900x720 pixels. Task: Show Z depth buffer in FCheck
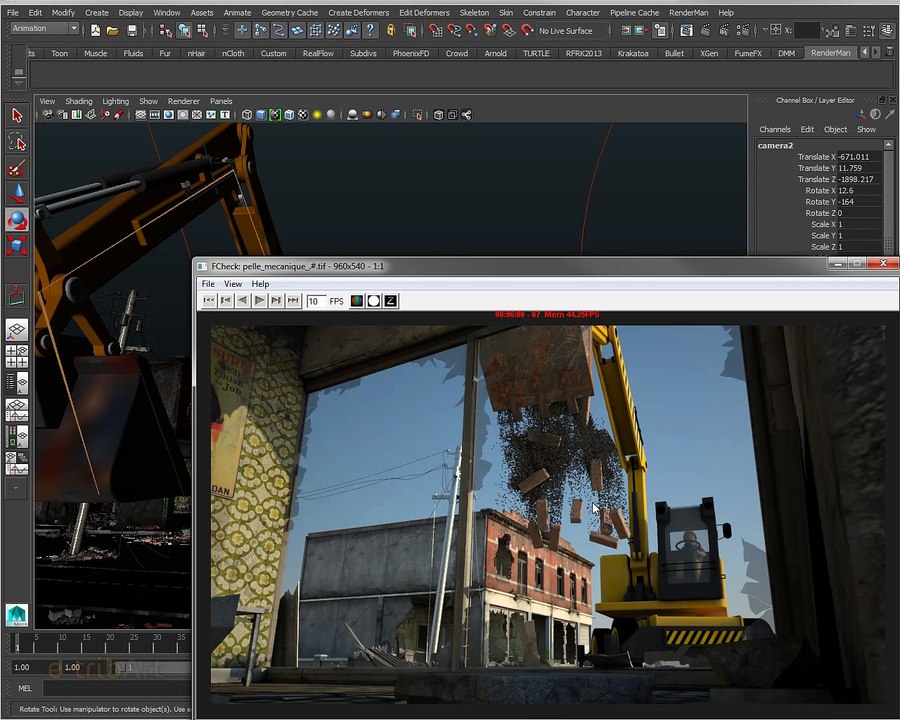pos(390,300)
